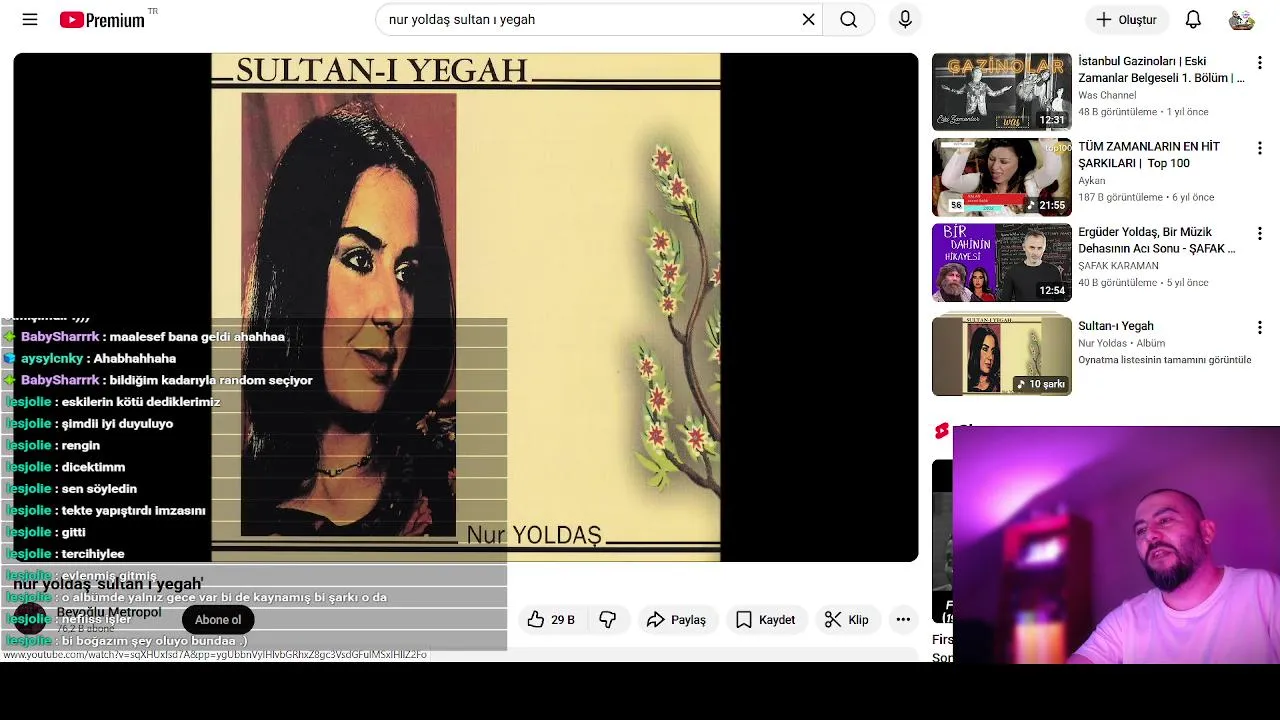
Task: Visit the Aykan channel
Action: pos(1092,181)
